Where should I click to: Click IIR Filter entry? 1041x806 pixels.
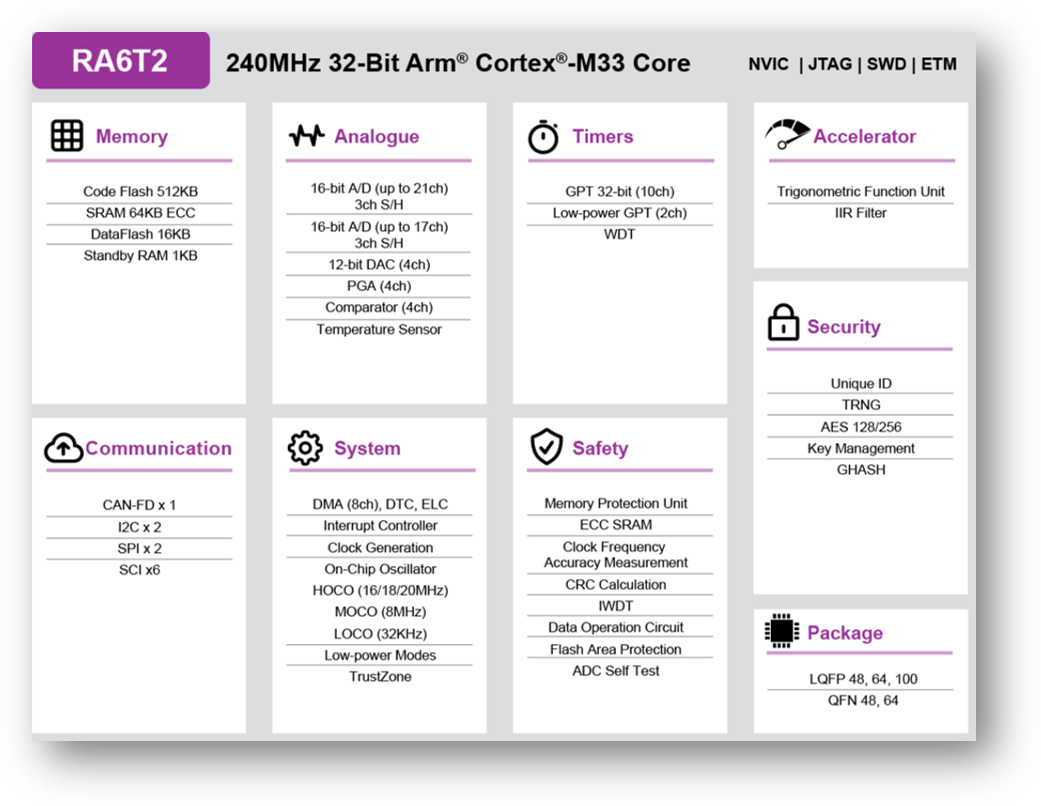point(860,212)
